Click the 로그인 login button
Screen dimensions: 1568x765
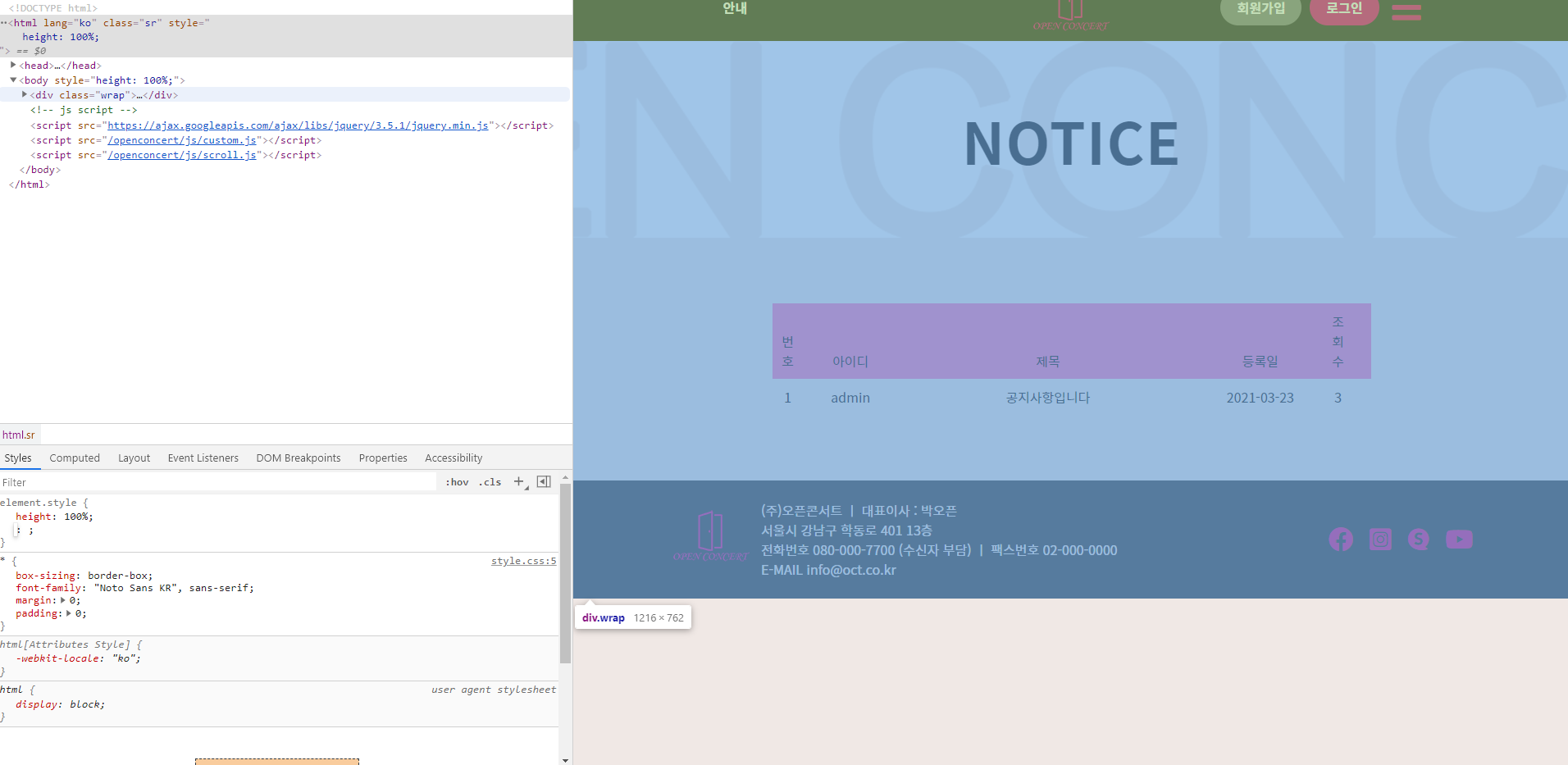(x=1344, y=9)
